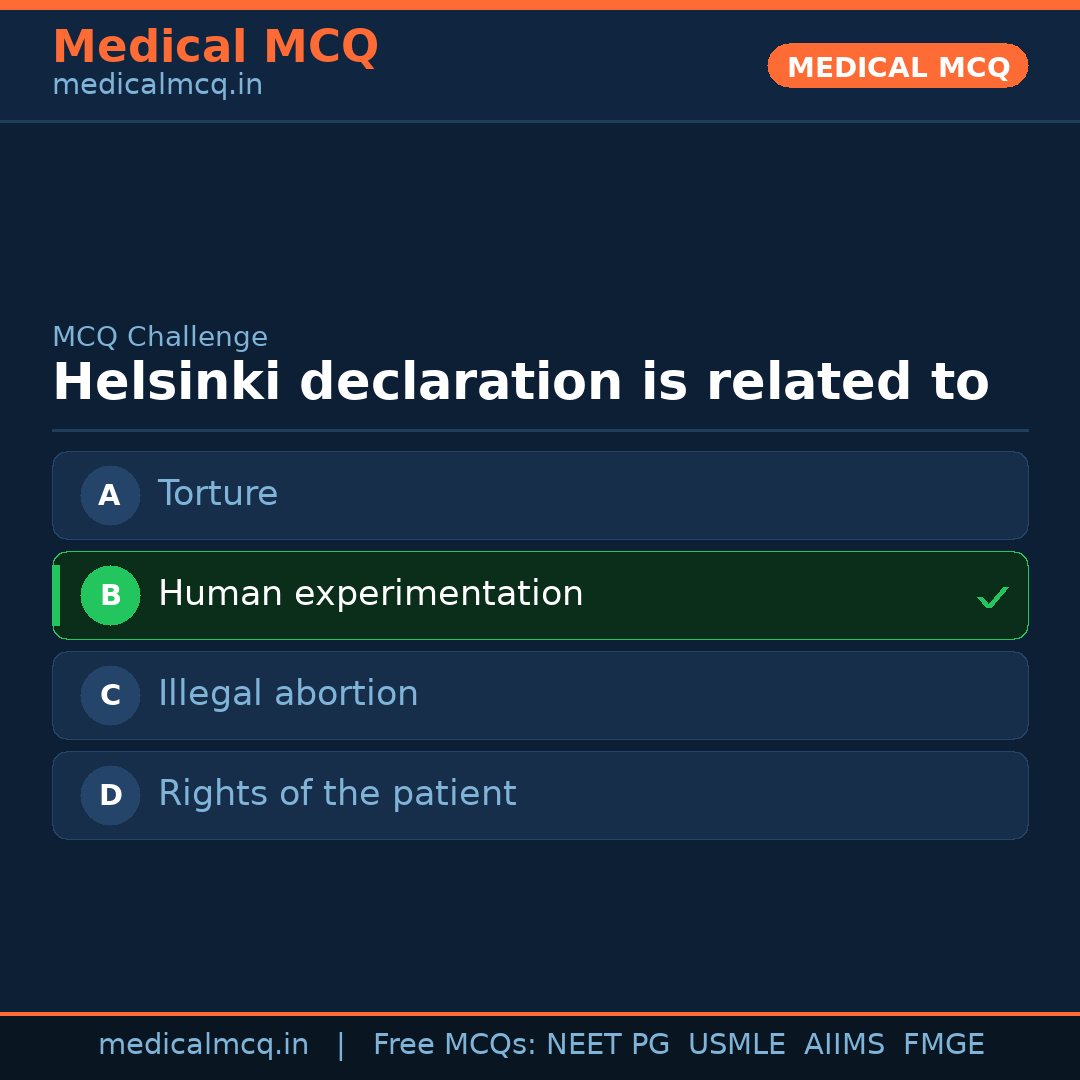Viewport: 1080px width, 1080px height.
Task: Click the green letter B circle badge
Action: tap(110, 595)
